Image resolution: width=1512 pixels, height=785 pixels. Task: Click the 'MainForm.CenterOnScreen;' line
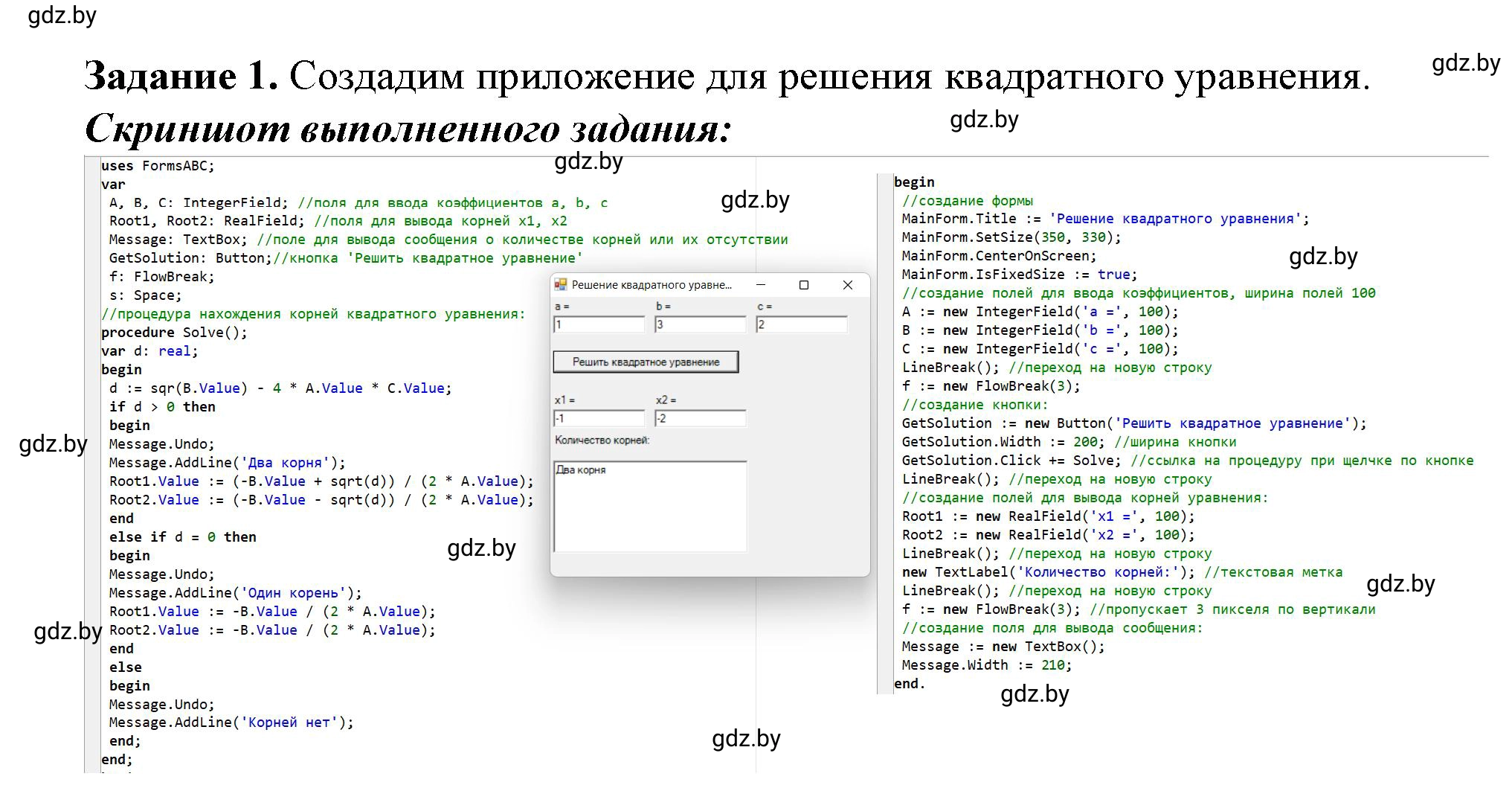(1000, 256)
